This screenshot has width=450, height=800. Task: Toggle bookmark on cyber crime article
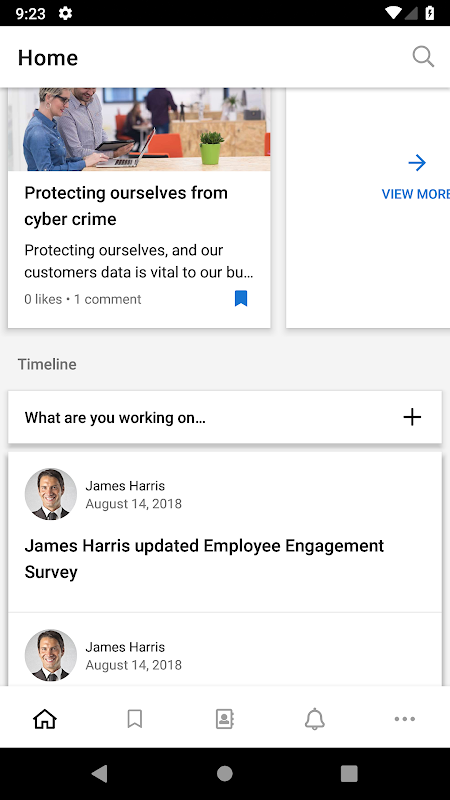point(241,298)
